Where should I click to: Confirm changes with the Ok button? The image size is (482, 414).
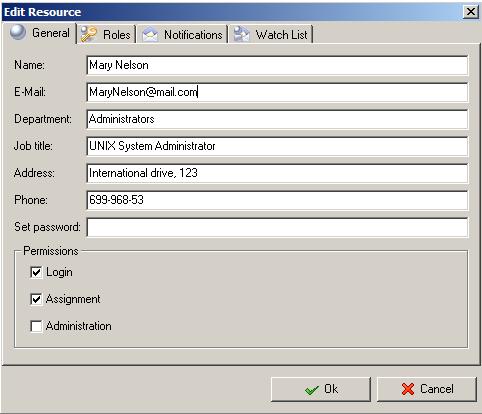pos(321,389)
